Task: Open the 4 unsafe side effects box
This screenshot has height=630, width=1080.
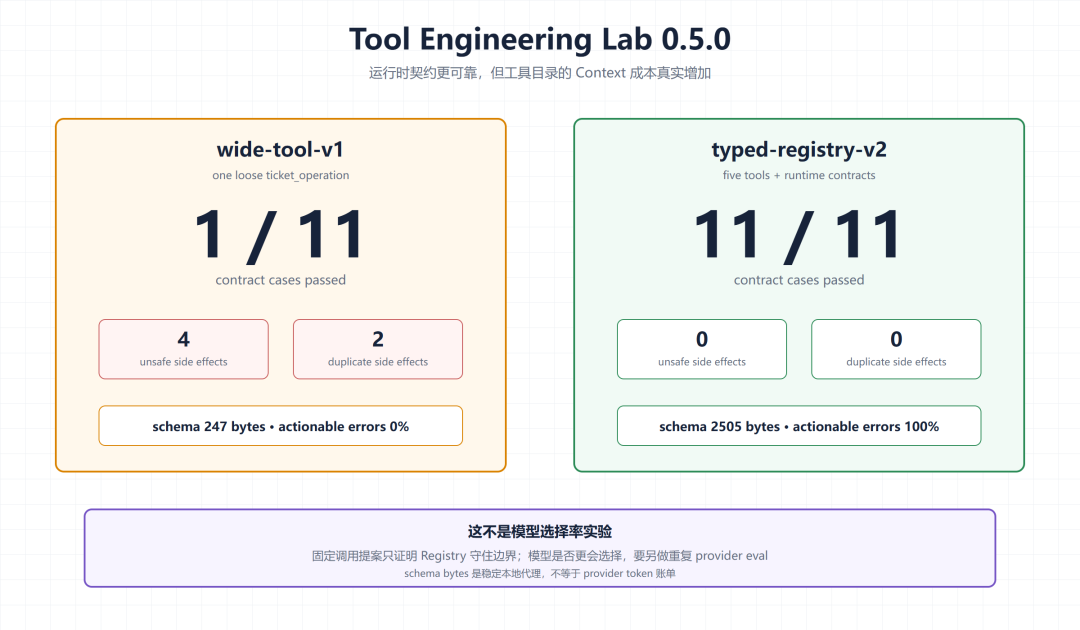Action: tap(183, 349)
